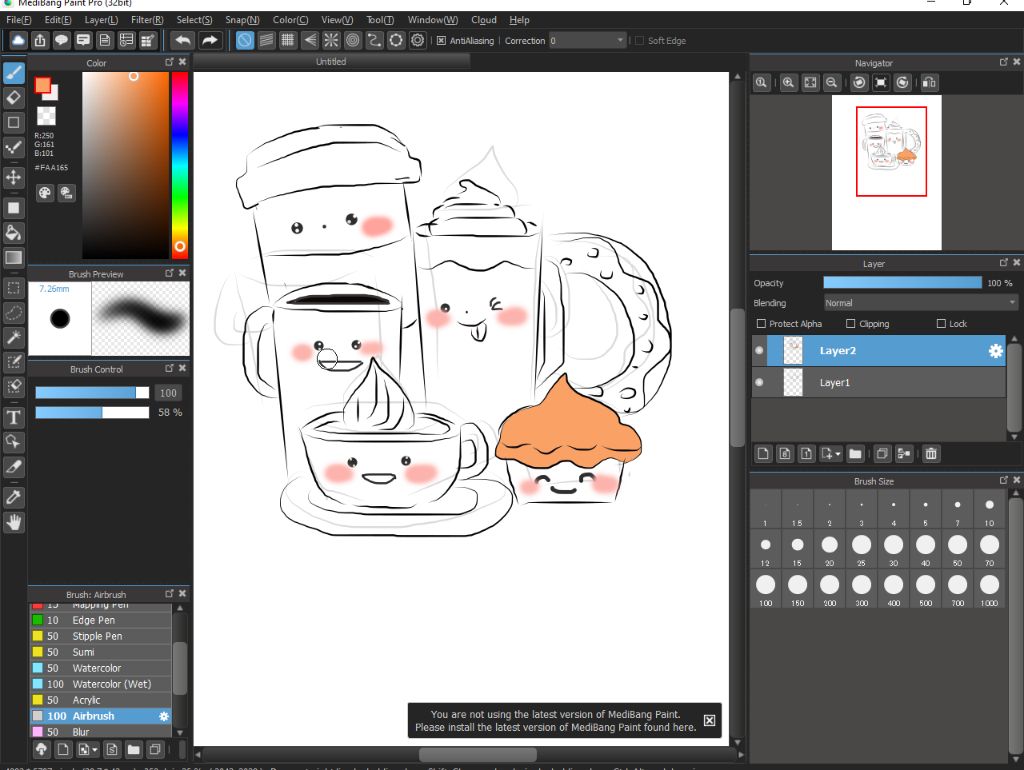Hide Layer1 visibility
1024x770 pixels.
[759, 383]
